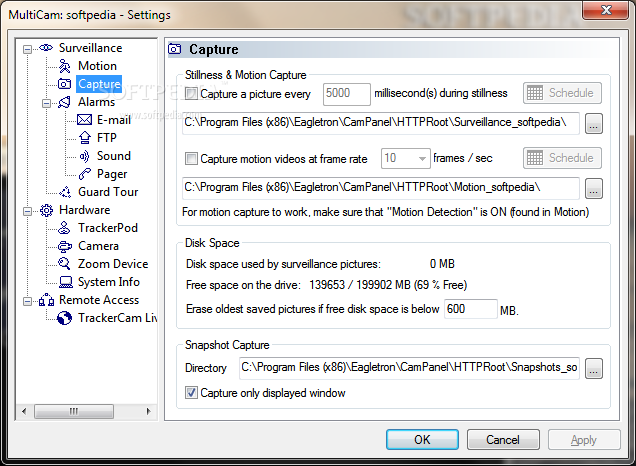This screenshot has height=466, width=636.
Task: Click the 5000 milliseconds interval field
Action: click(x=346, y=94)
